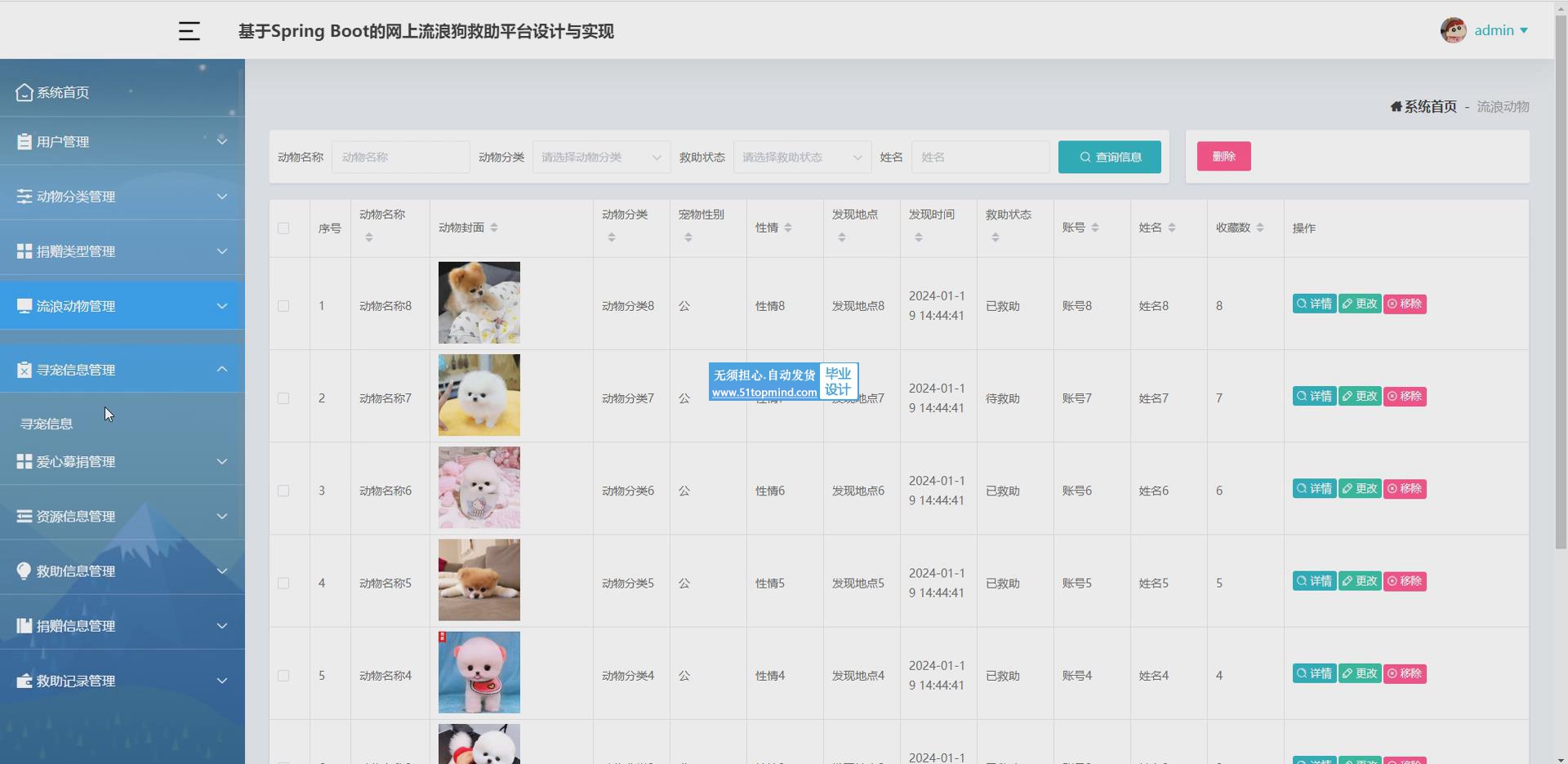Sort by 姓名 column arrows
This screenshot has width=1568, height=764.
pyautogui.click(x=1172, y=228)
